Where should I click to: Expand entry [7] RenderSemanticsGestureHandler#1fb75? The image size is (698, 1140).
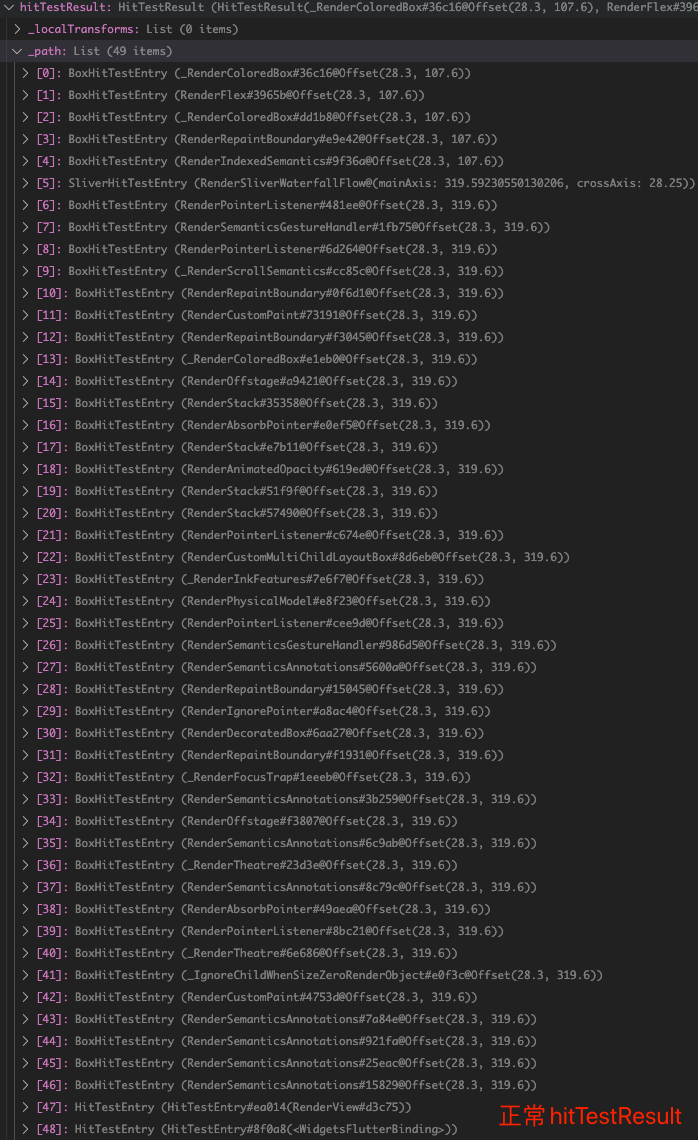click(26, 228)
